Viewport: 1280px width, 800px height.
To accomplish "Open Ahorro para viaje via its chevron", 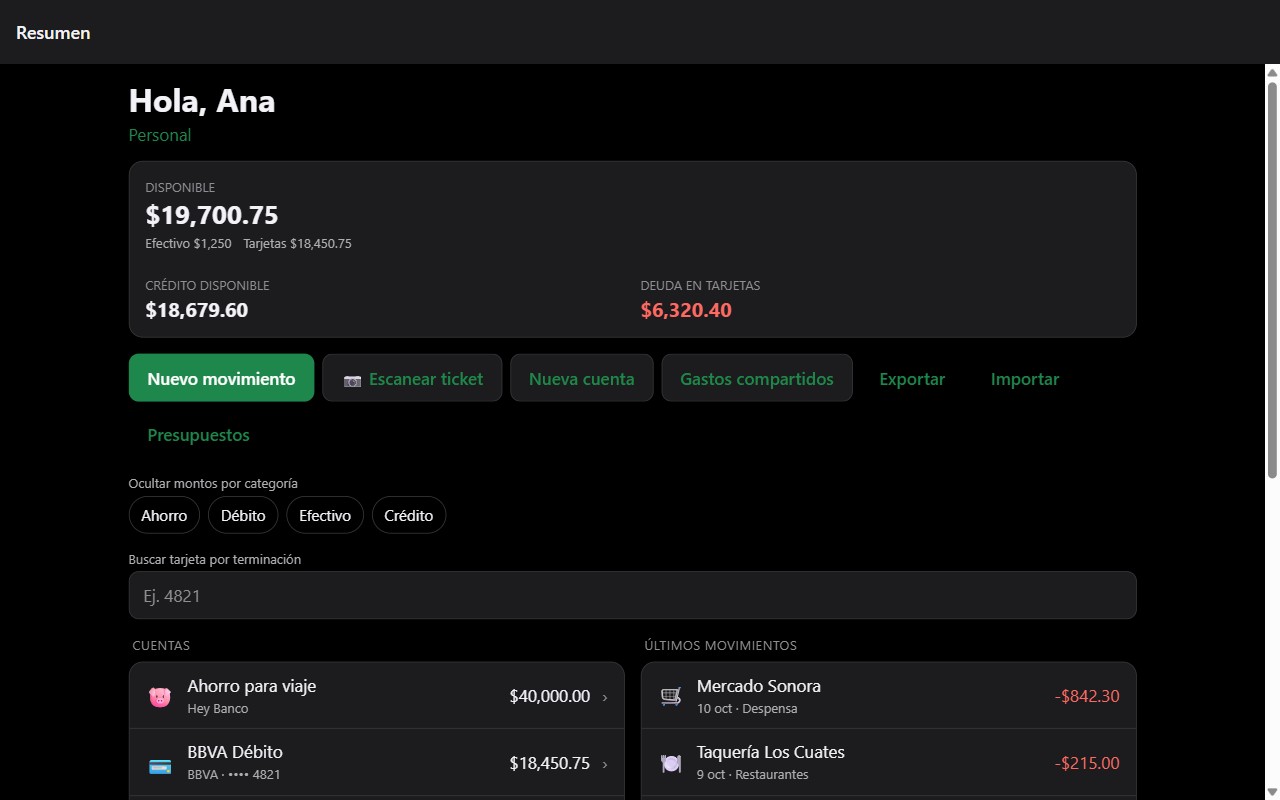I will [604, 697].
